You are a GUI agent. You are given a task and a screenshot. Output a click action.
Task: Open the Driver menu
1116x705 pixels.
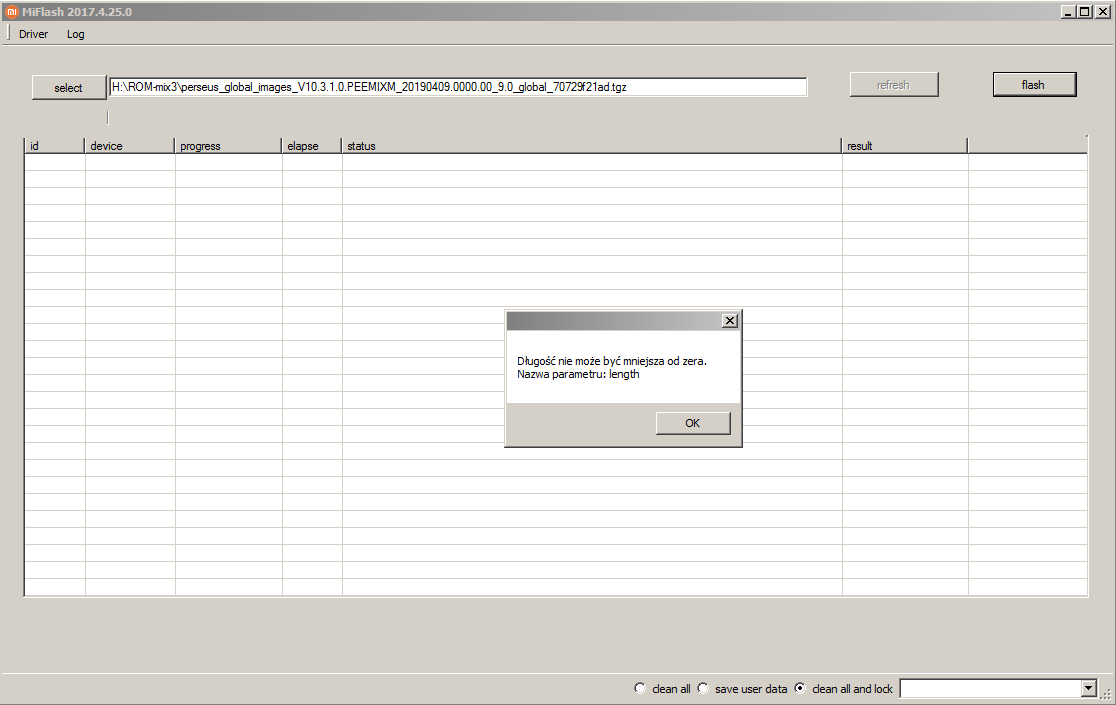(x=33, y=34)
